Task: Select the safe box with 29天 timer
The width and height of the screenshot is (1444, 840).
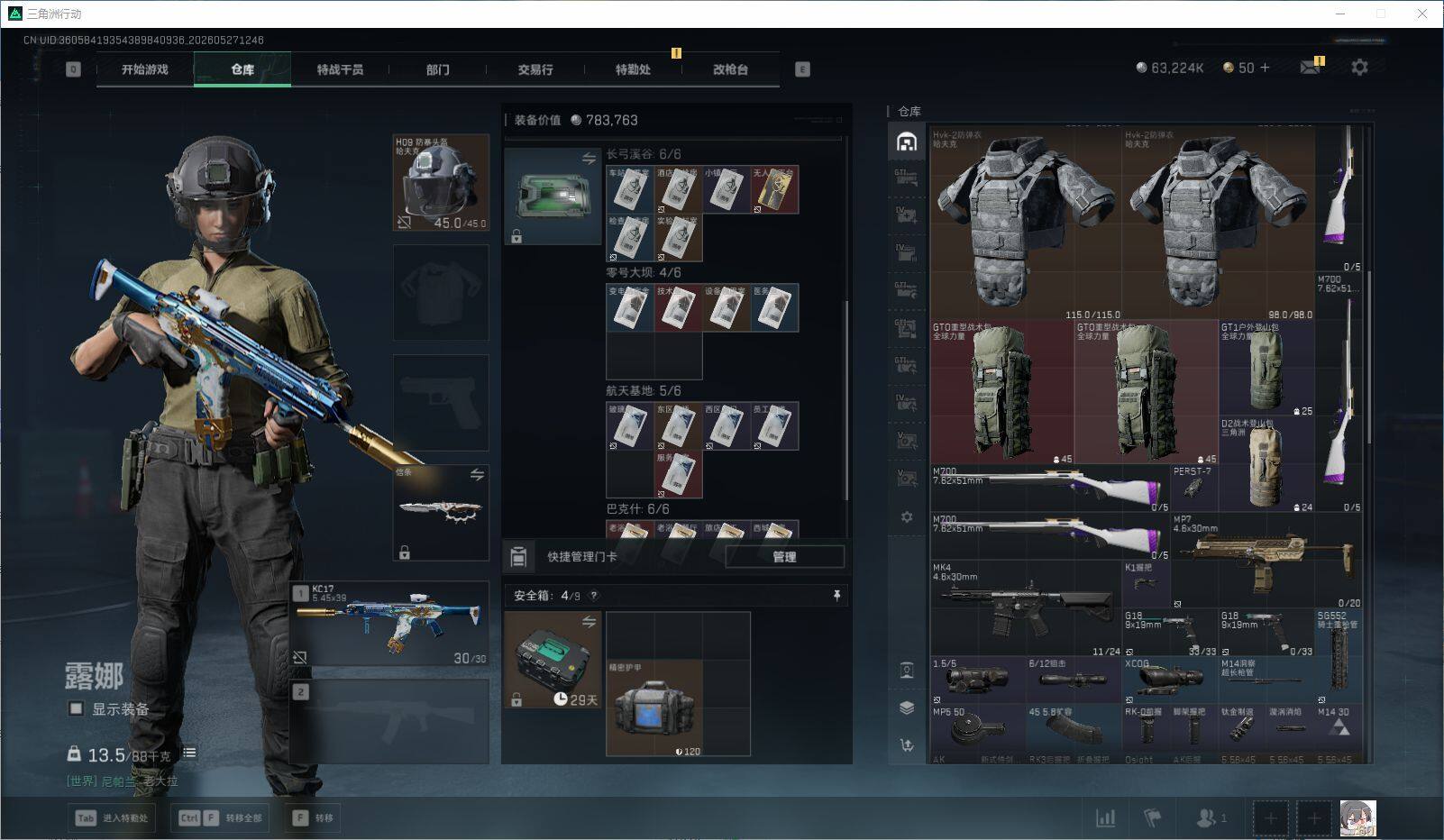Action: (x=553, y=660)
